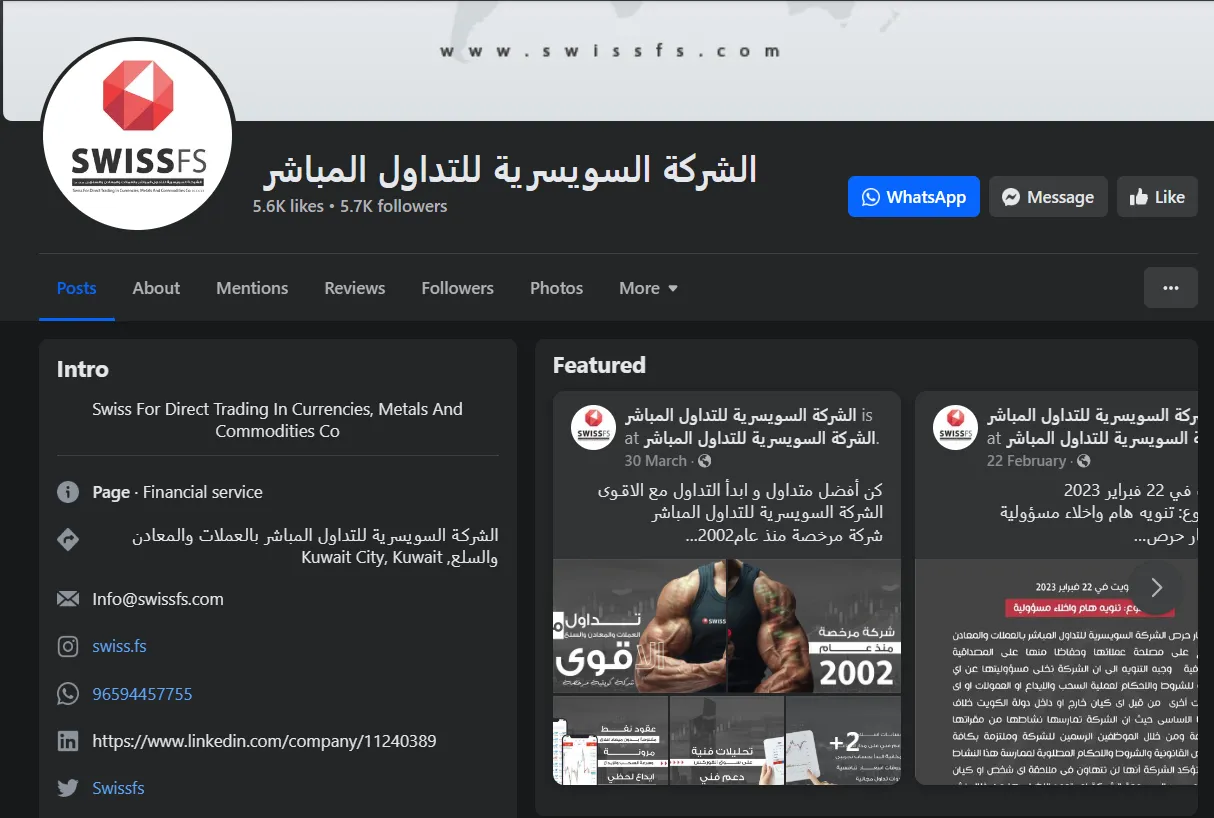Click the 5.7K followers count
Image resolution: width=1214 pixels, height=818 pixels.
pyautogui.click(x=394, y=206)
